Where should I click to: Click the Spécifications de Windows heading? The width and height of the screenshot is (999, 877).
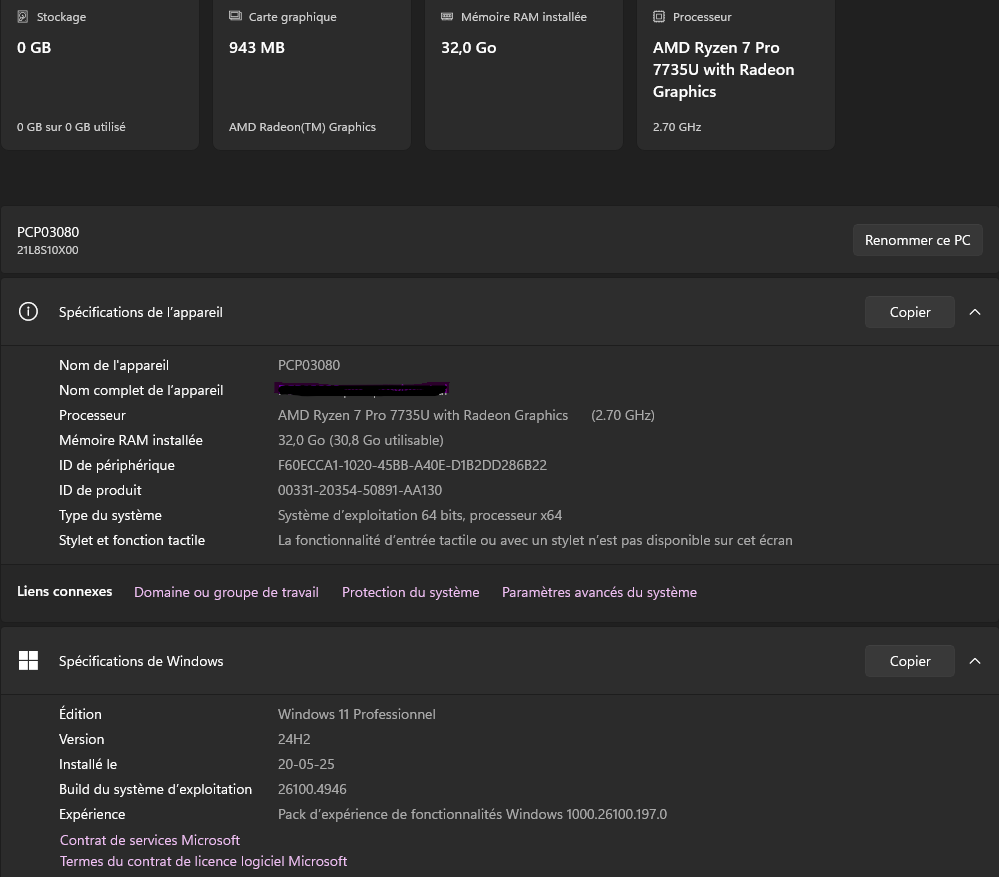pyautogui.click(x=141, y=661)
